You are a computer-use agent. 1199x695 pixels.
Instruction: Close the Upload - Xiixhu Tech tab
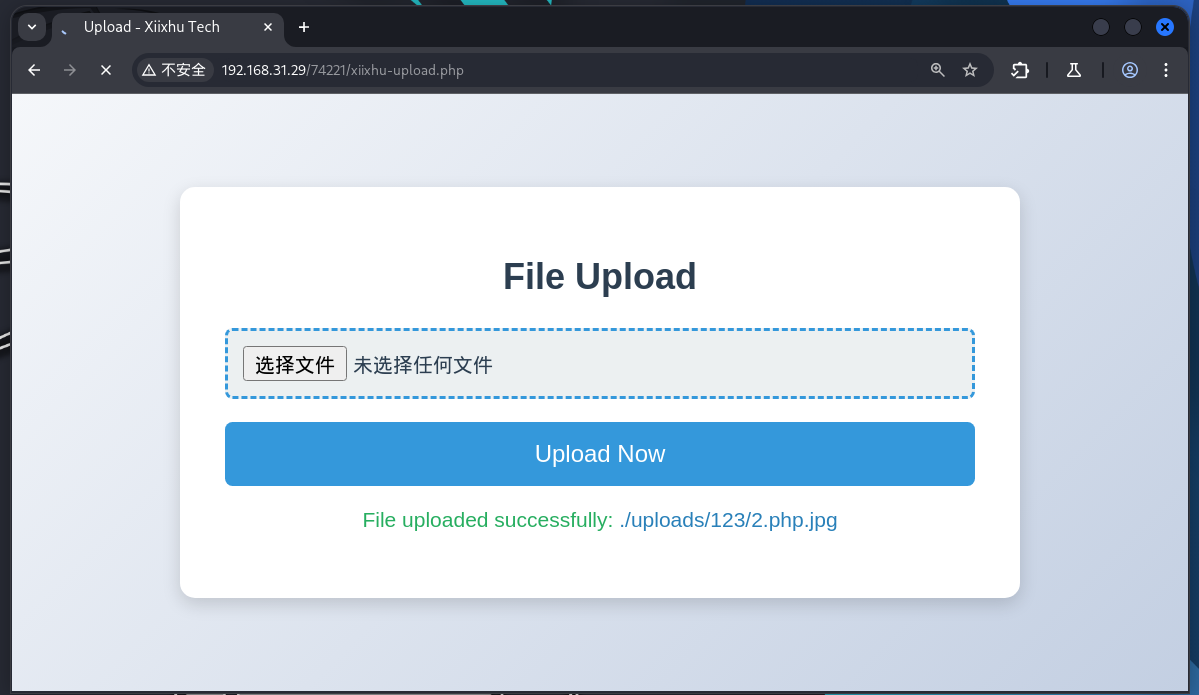tap(268, 27)
